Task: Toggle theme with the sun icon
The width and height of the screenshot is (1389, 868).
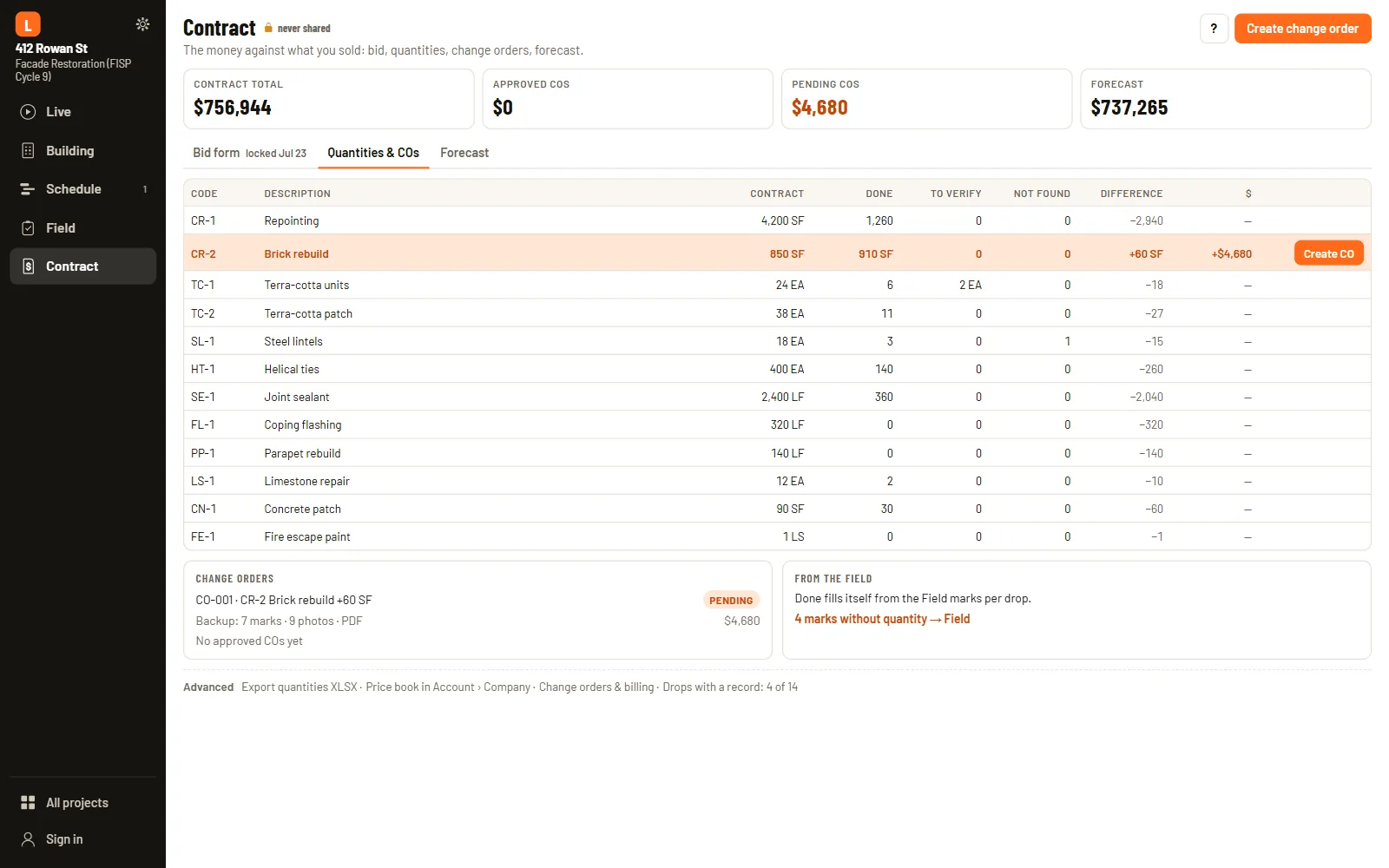Action: (142, 24)
